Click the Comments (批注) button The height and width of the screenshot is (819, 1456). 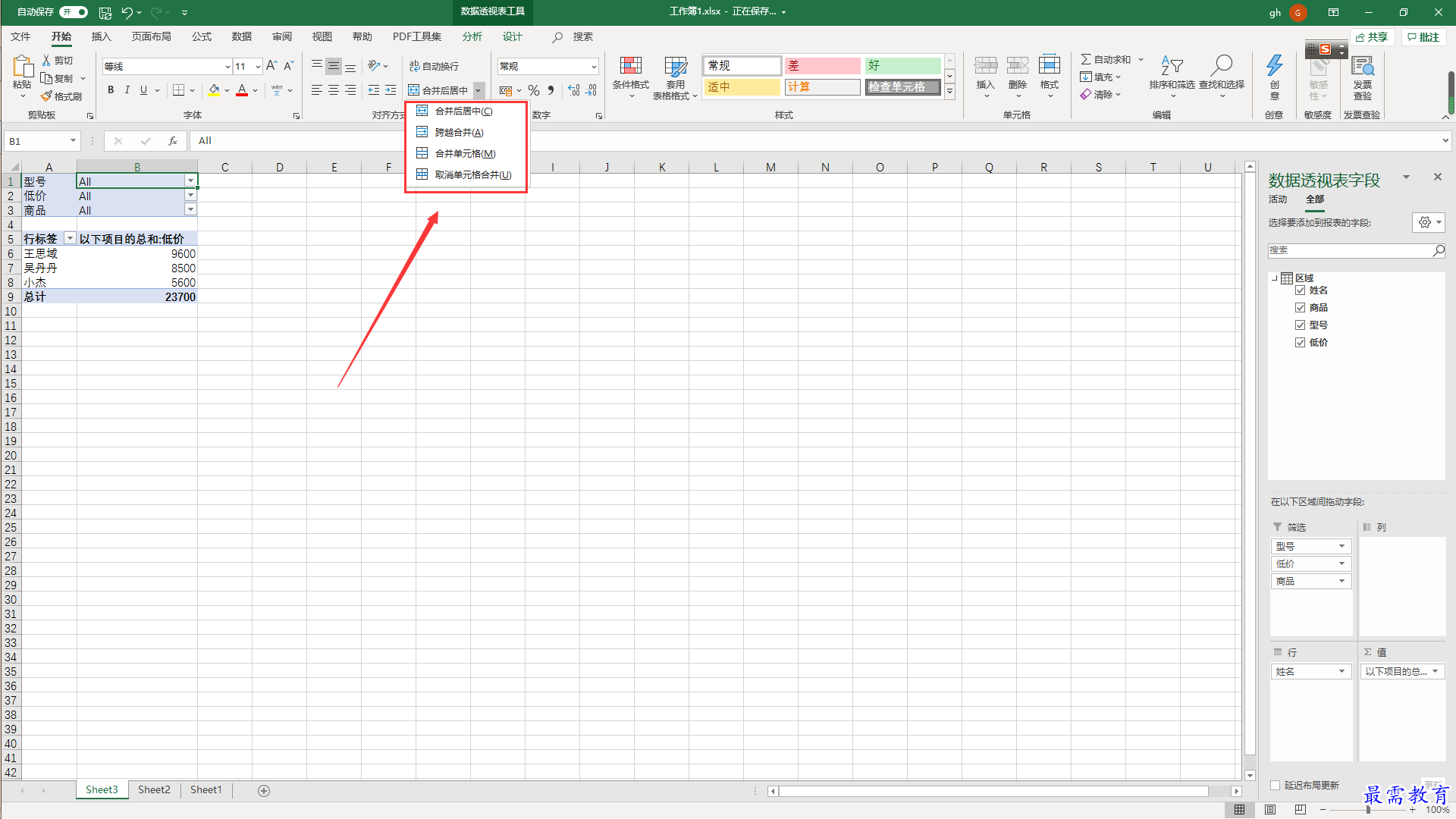pos(1424,37)
